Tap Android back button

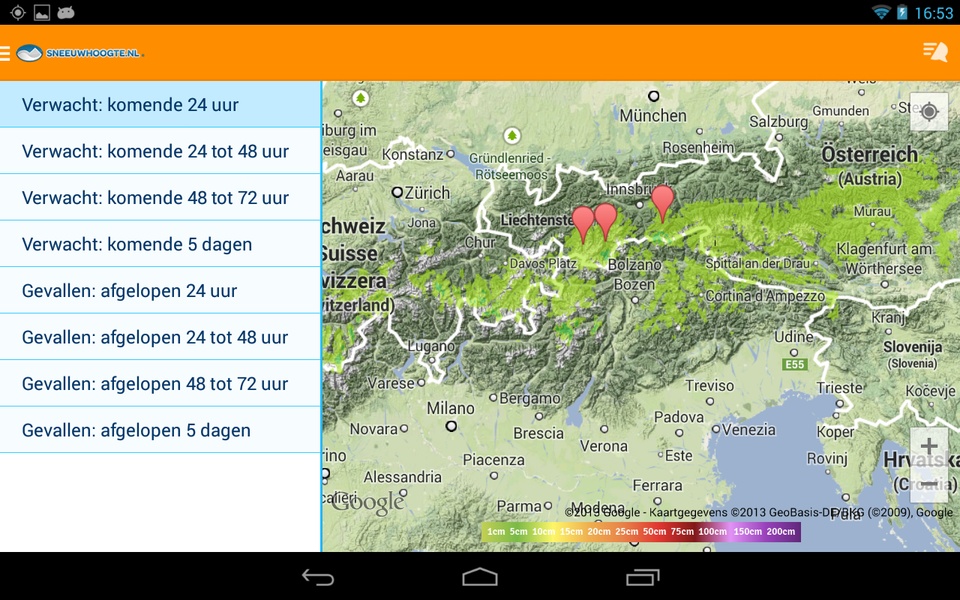318,577
